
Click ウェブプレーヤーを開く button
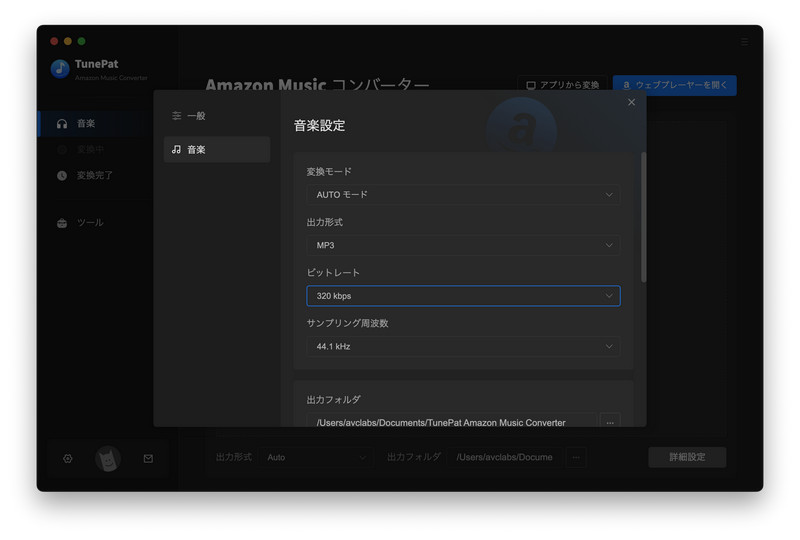pos(674,85)
